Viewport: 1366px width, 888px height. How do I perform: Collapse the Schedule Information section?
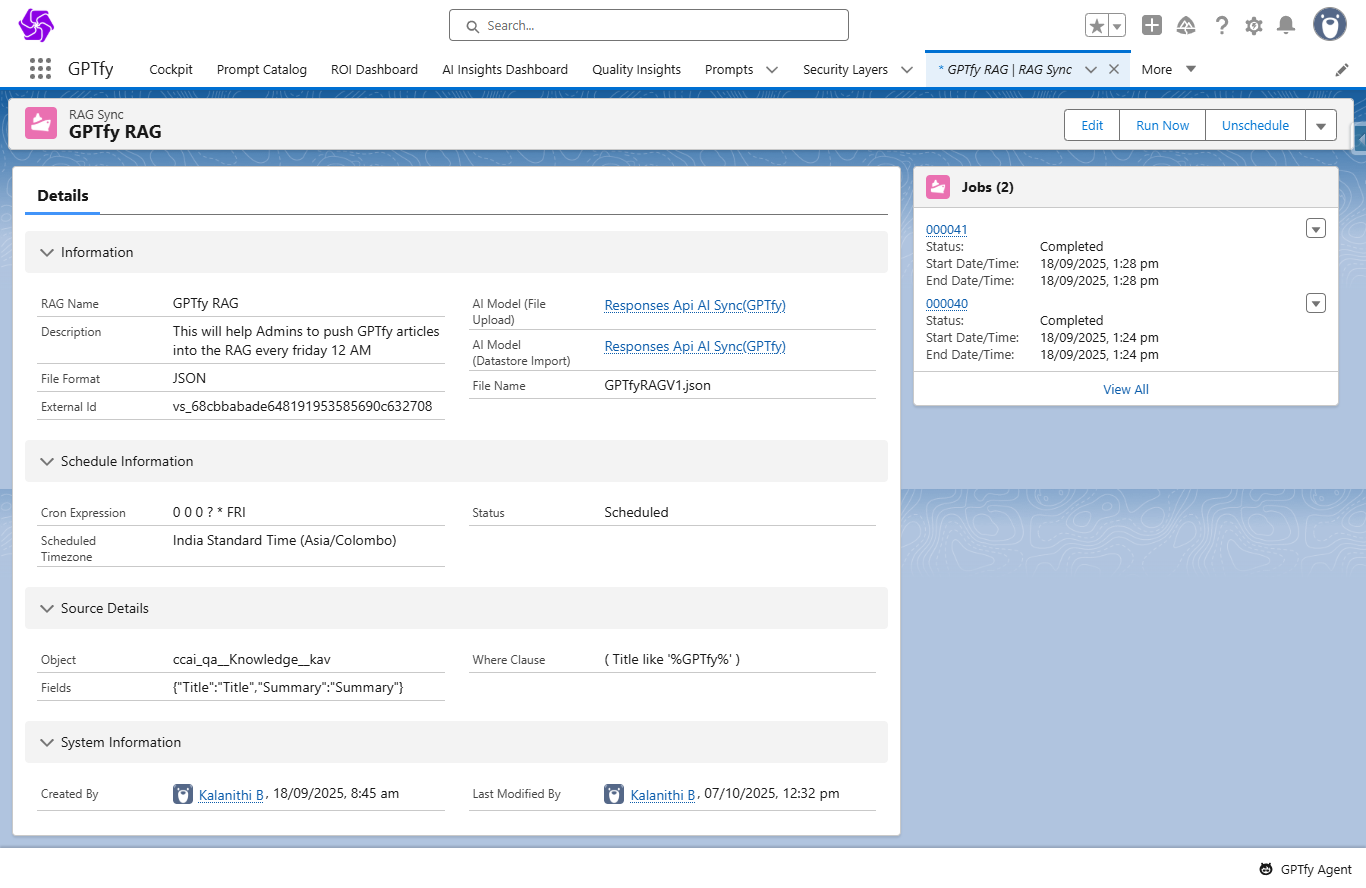[47, 461]
